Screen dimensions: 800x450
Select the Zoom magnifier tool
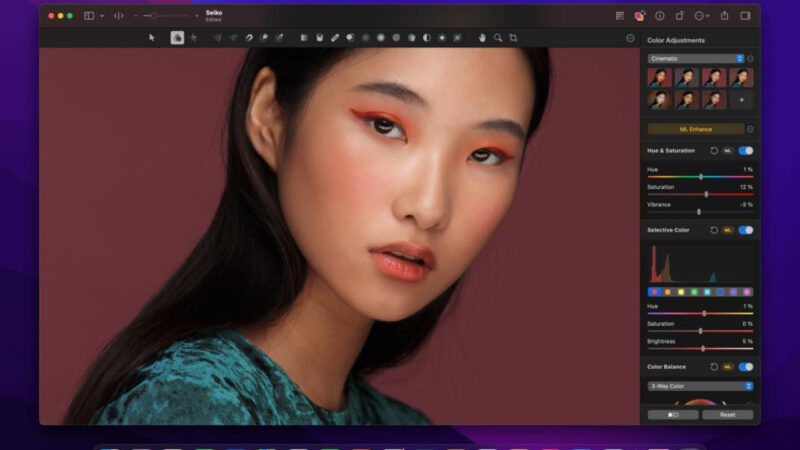(497, 38)
